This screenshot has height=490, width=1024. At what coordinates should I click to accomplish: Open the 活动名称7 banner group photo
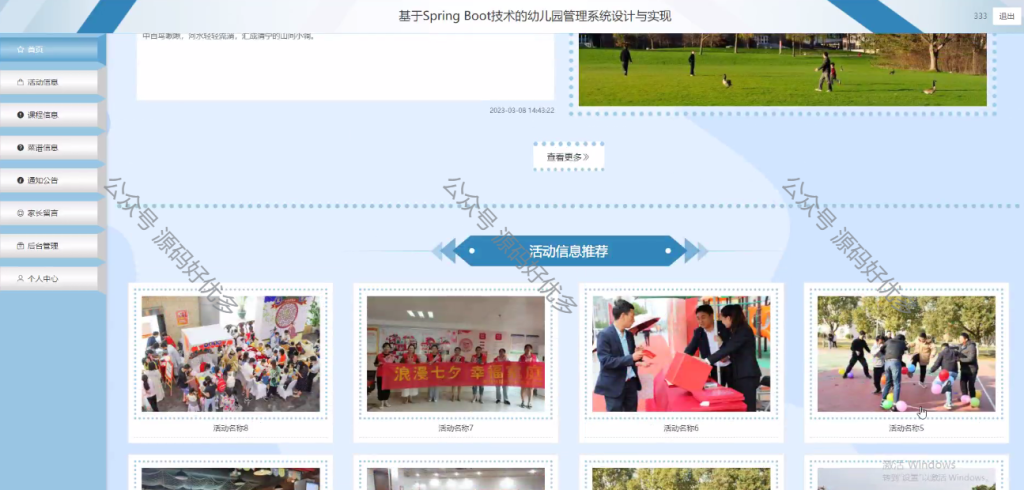pos(456,353)
